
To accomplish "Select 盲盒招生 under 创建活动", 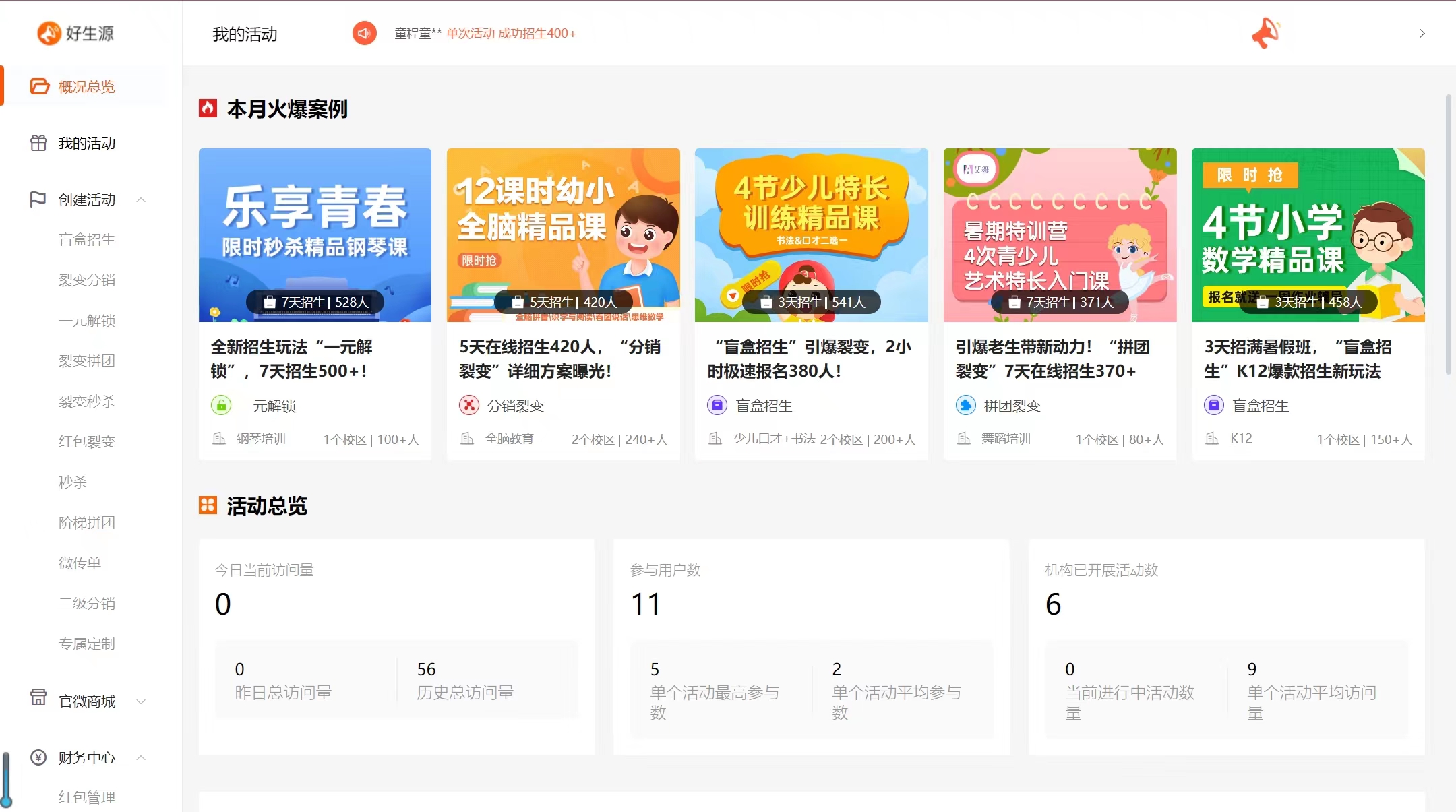I will click(87, 239).
